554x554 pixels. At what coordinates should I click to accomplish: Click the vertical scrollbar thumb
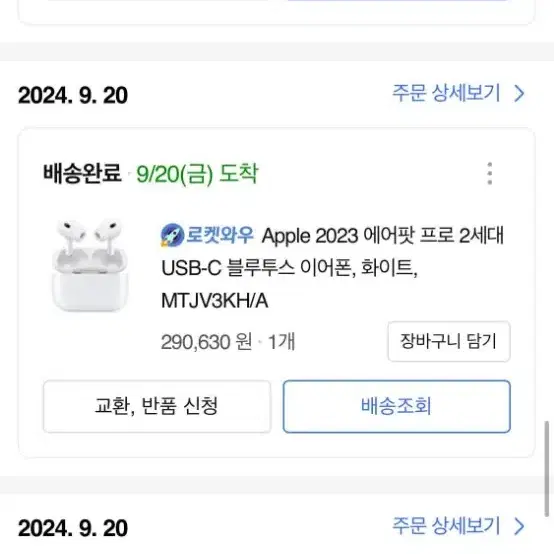[547, 468]
